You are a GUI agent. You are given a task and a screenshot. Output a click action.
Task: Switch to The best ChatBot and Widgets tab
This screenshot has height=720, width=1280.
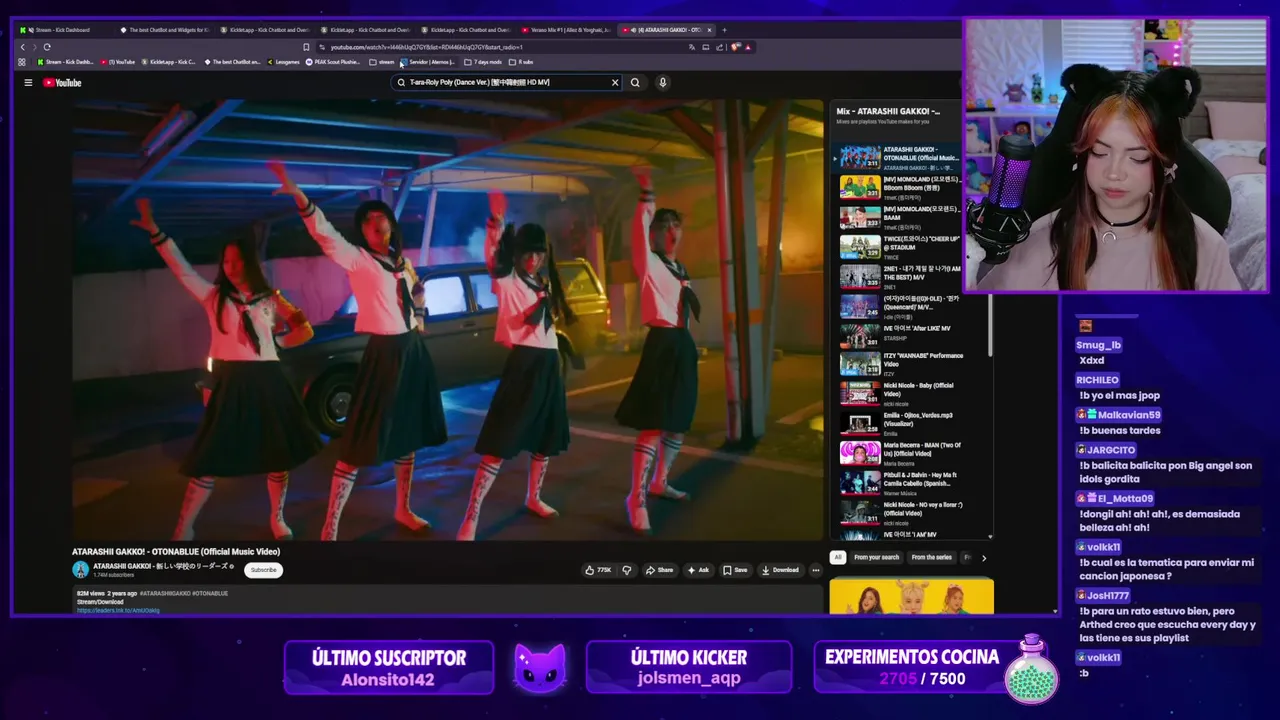[165, 30]
